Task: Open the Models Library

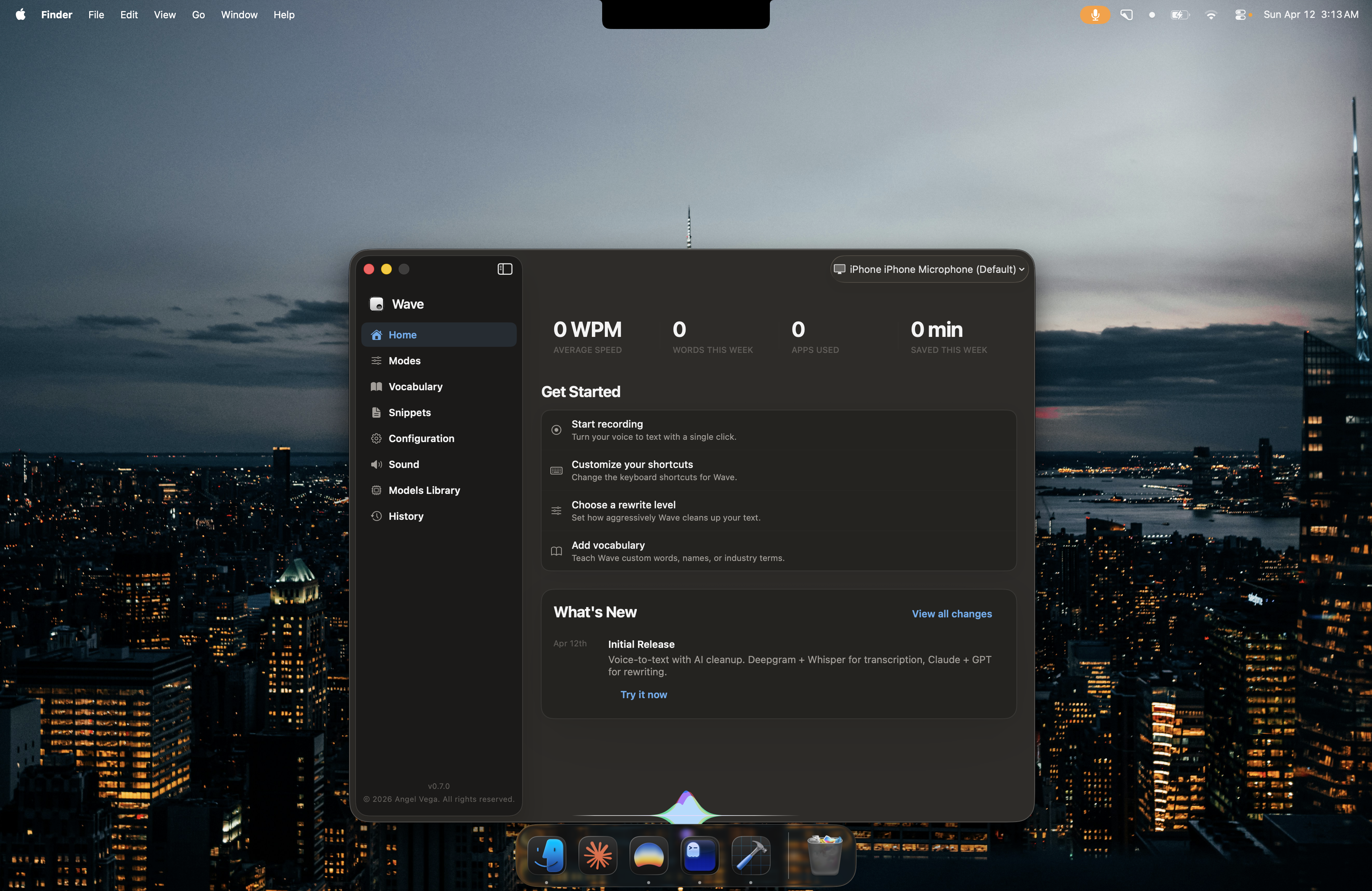Action: 424,490
